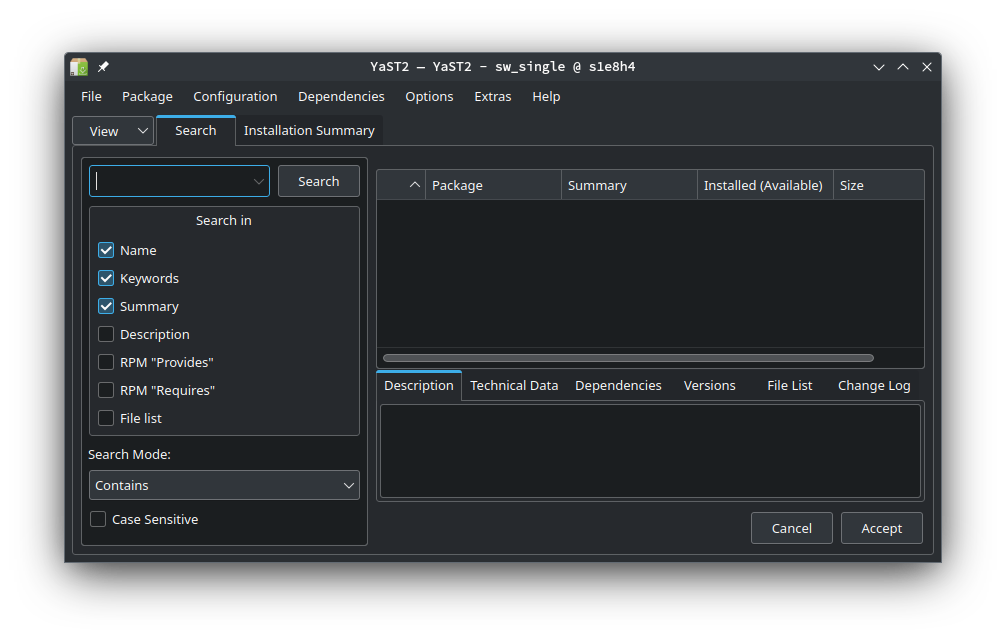Enable the Description search checkbox

pos(105,334)
